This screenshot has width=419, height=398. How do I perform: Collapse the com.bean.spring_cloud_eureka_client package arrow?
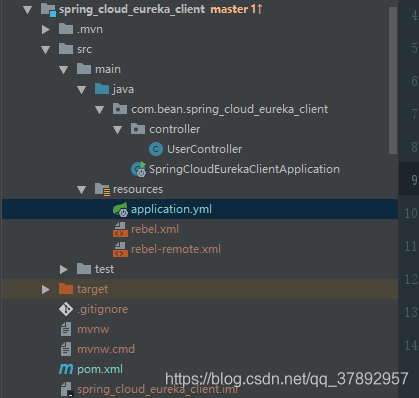pyautogui.click(x=100, y=110)
